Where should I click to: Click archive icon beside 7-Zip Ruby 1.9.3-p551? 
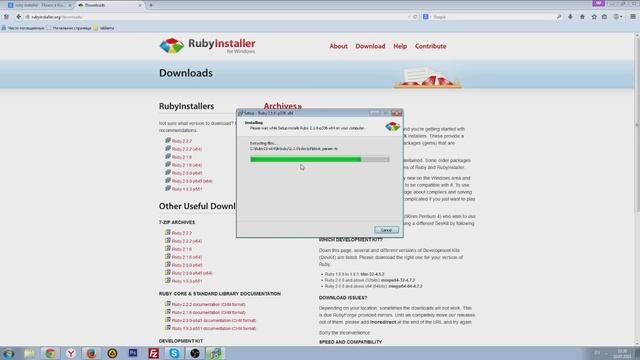168,280
